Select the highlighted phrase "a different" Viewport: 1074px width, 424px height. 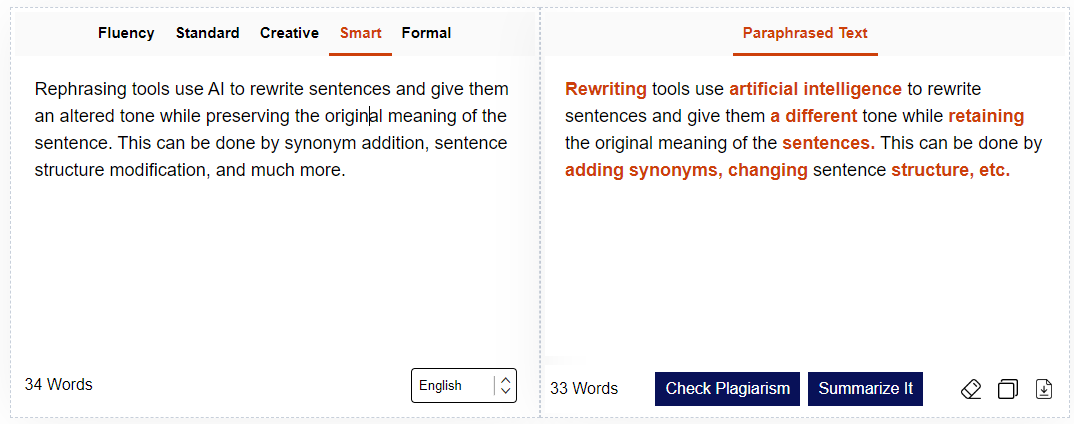813,116
